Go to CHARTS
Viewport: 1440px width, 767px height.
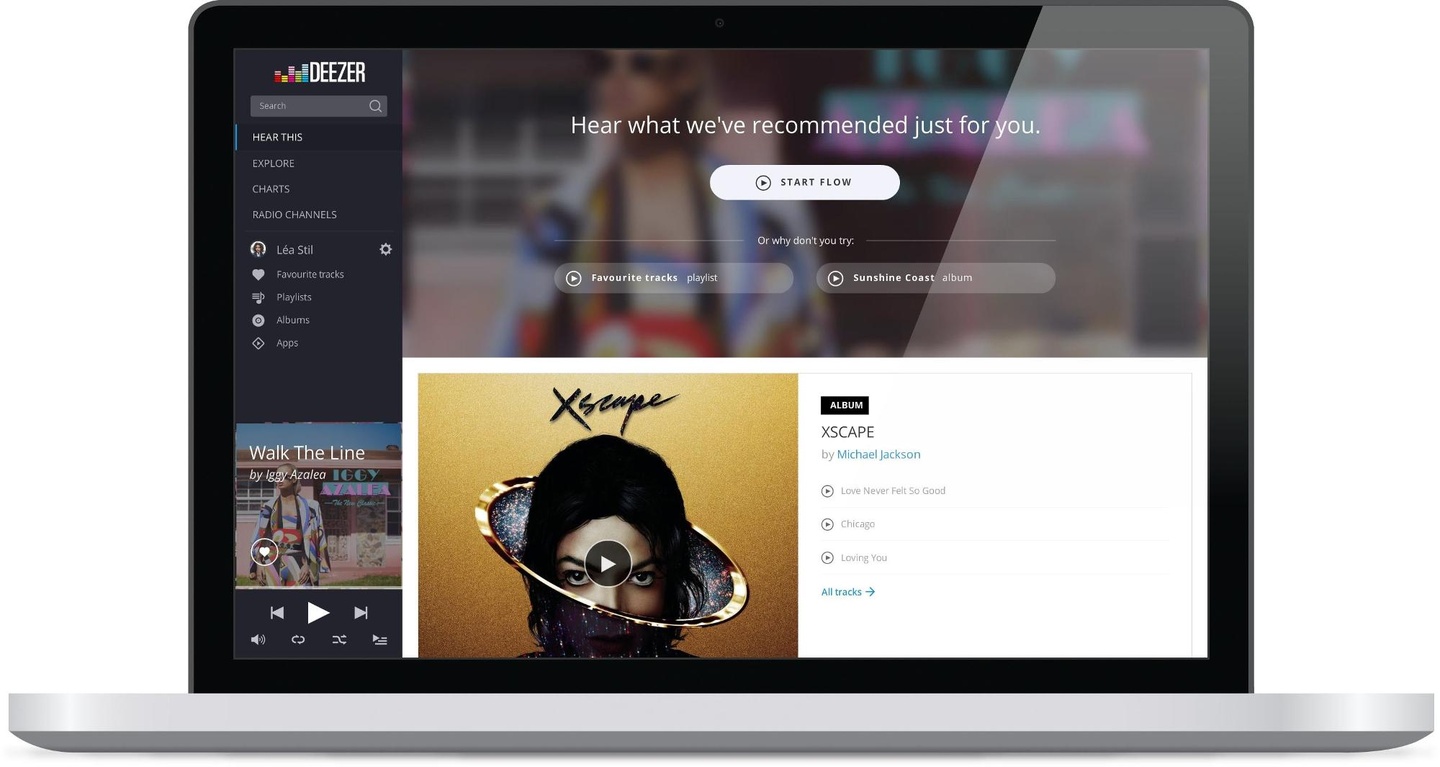point(271,189)
